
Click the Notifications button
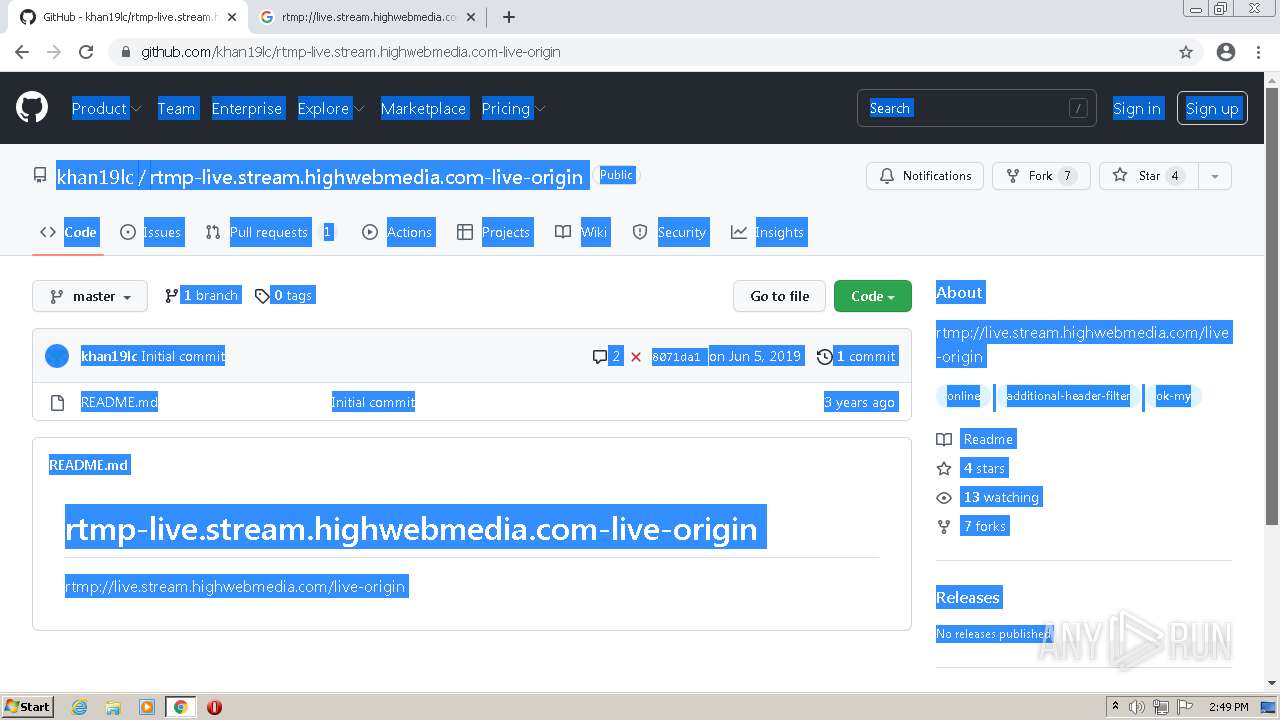click(x=925, y=176)
